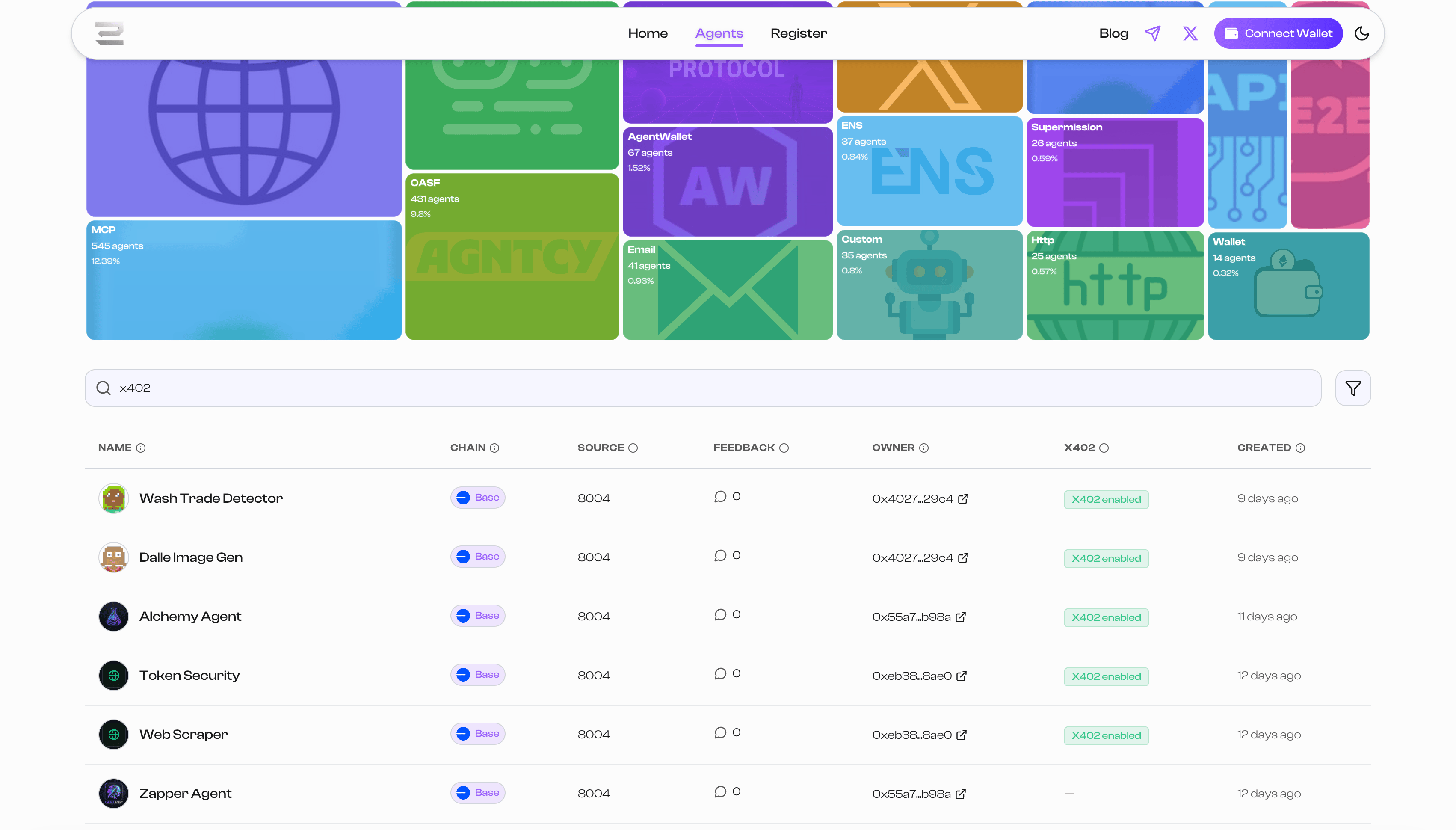Open external link for Alchemy Agent owner
Screen dimensions: 1456x830
961,617
